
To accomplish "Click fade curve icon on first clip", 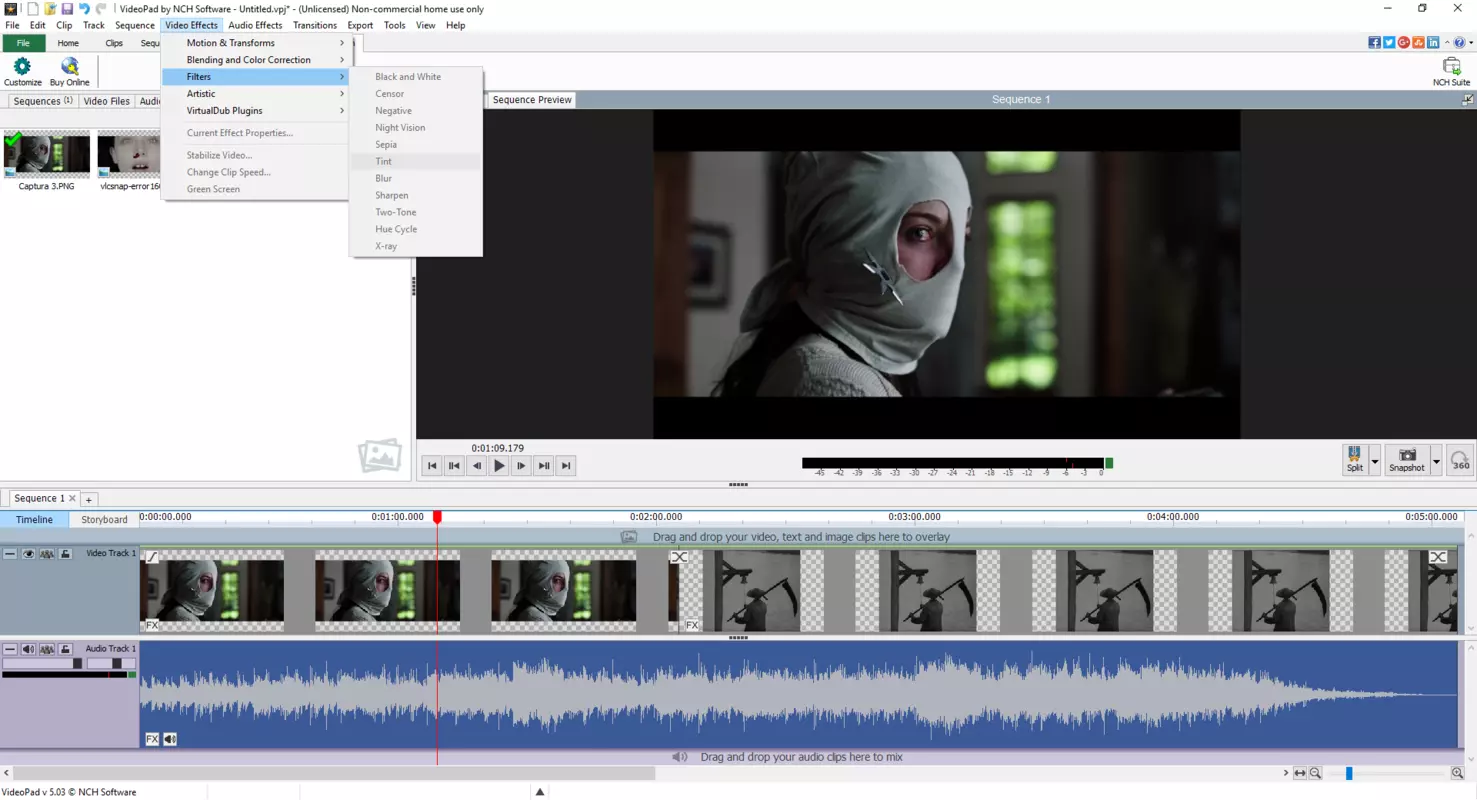I will coord(152,557).
